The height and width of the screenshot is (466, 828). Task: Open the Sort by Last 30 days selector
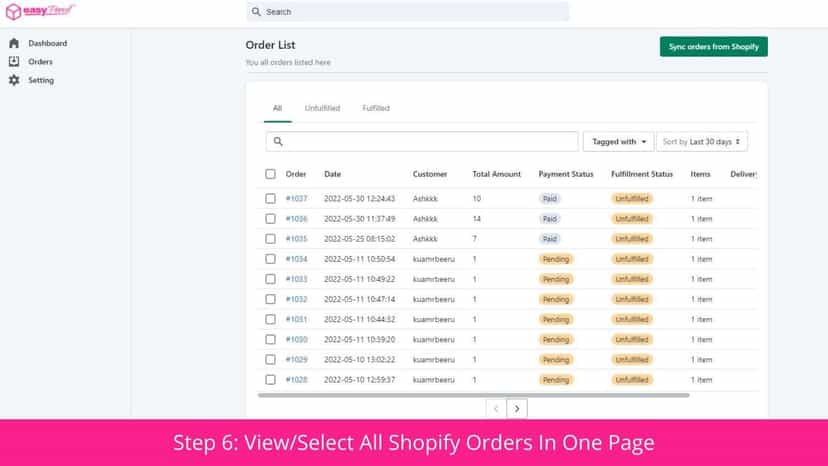point(701,142)
